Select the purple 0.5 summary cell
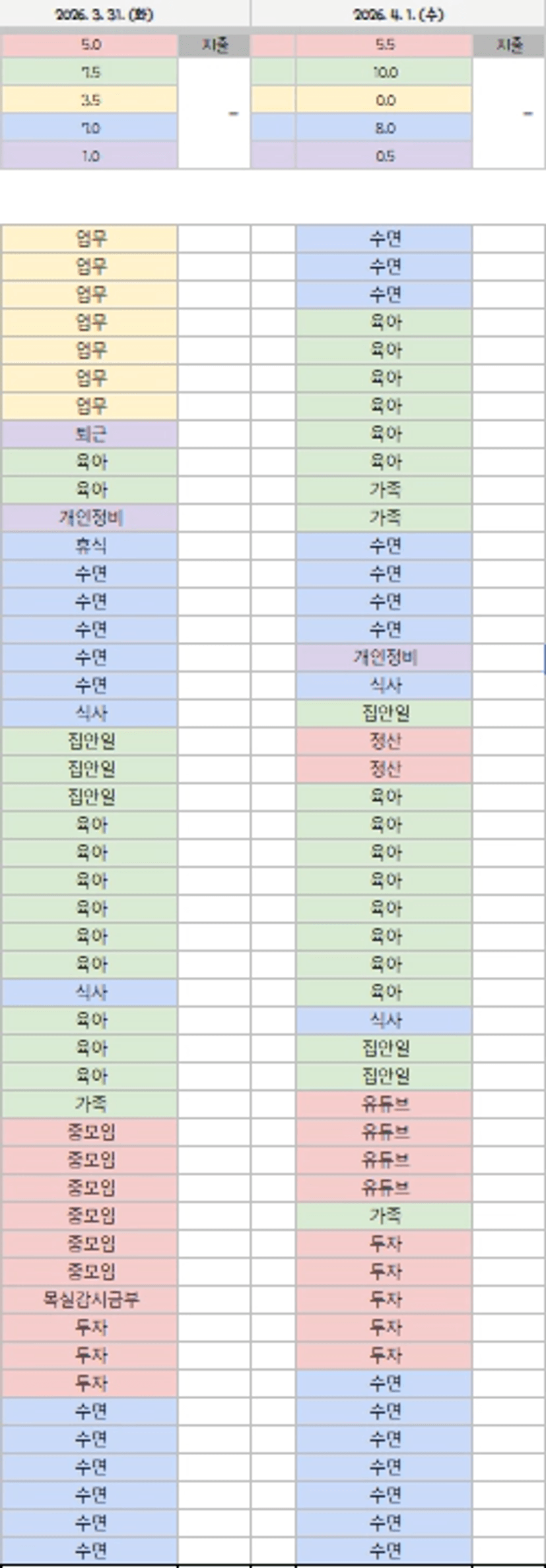546x1568 pixels. (384, 156)
